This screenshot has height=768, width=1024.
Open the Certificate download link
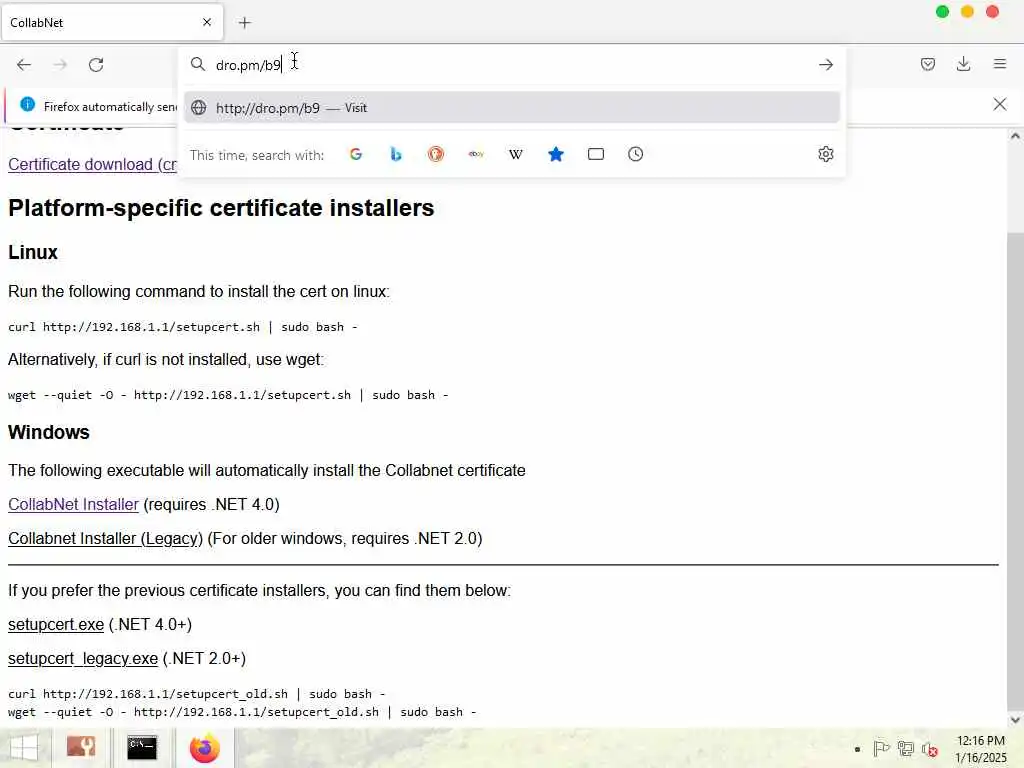tap(93, 164)
